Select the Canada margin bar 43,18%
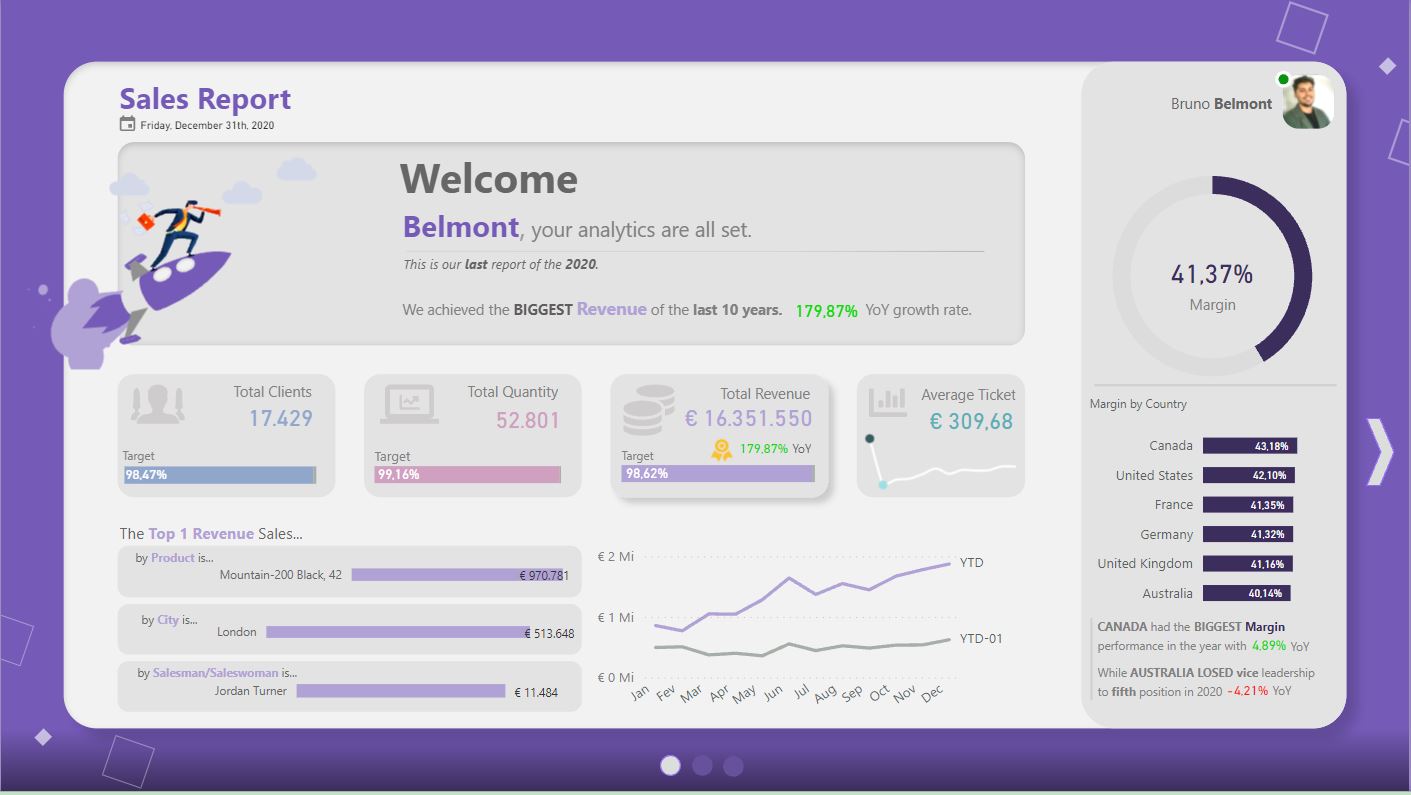 (x=1250, y=446)
